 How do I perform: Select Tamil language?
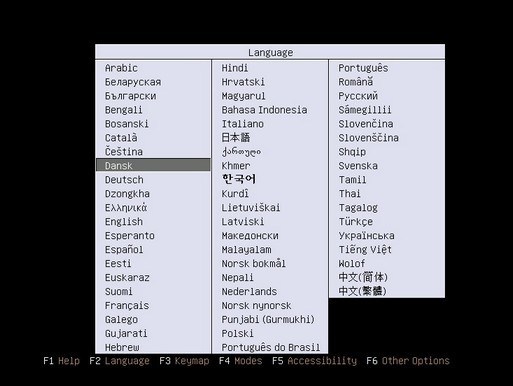coord(352,180)
